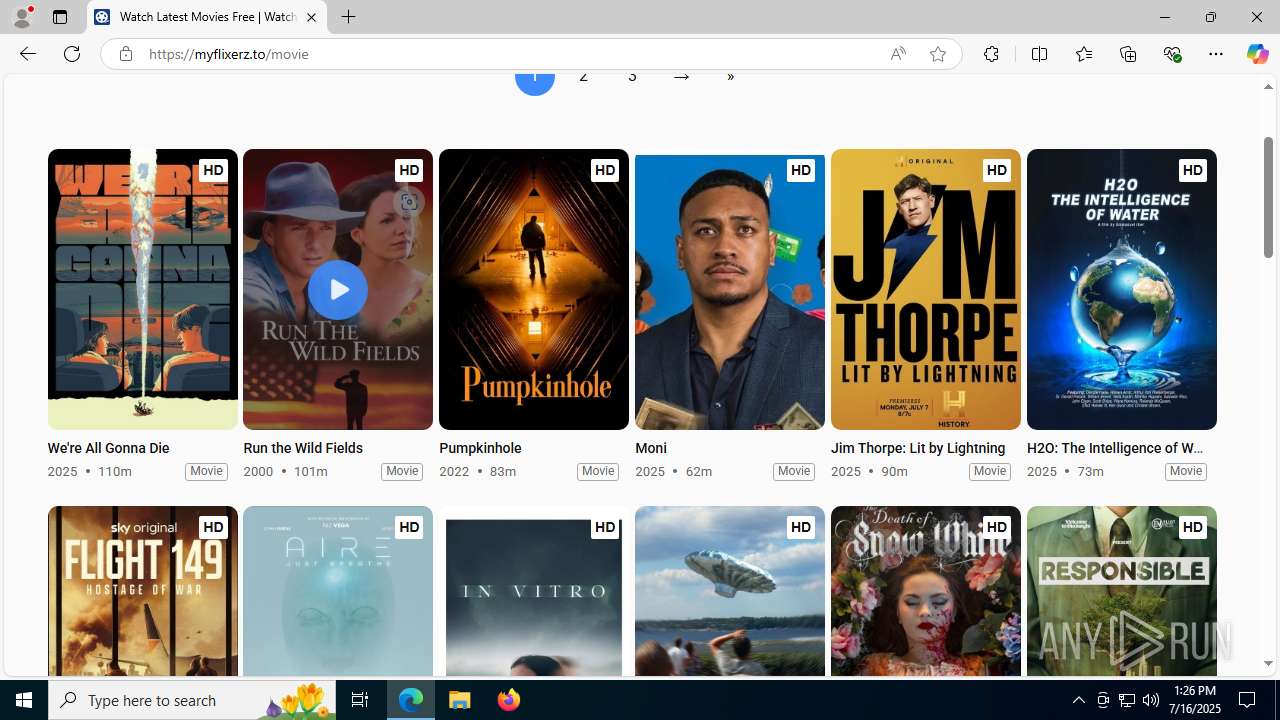Click '2025' year under Jim Thorpe

click(x=846, y=471)
